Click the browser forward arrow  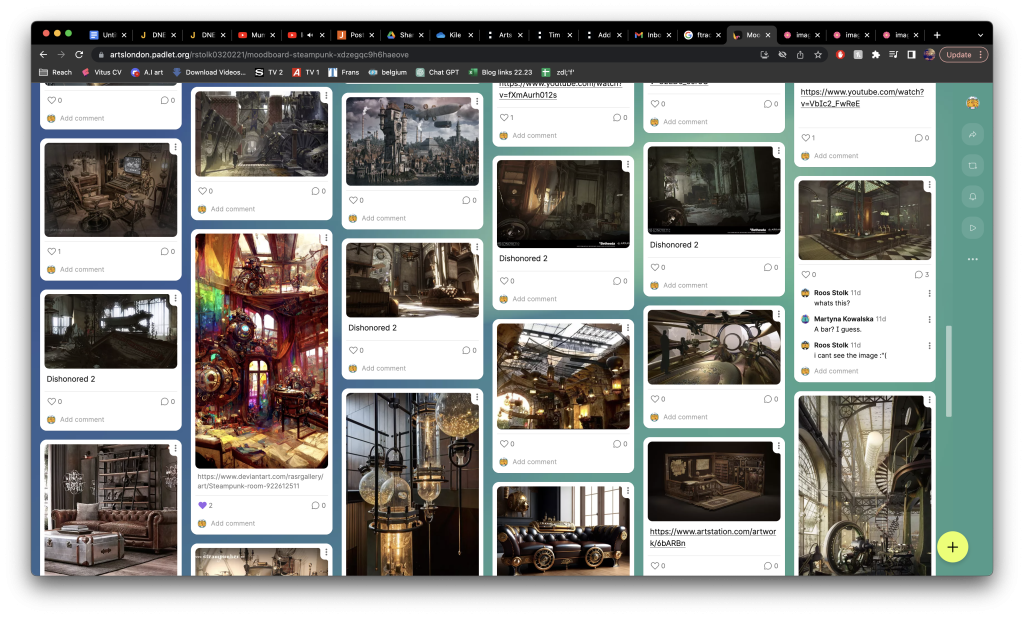[x=61, y=55]
